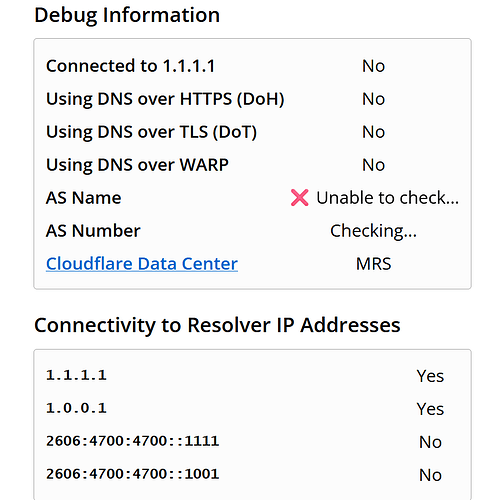This screenshot has height=500, width=493.
Task: Select the Debug Information heading
Action: point(127,16)
